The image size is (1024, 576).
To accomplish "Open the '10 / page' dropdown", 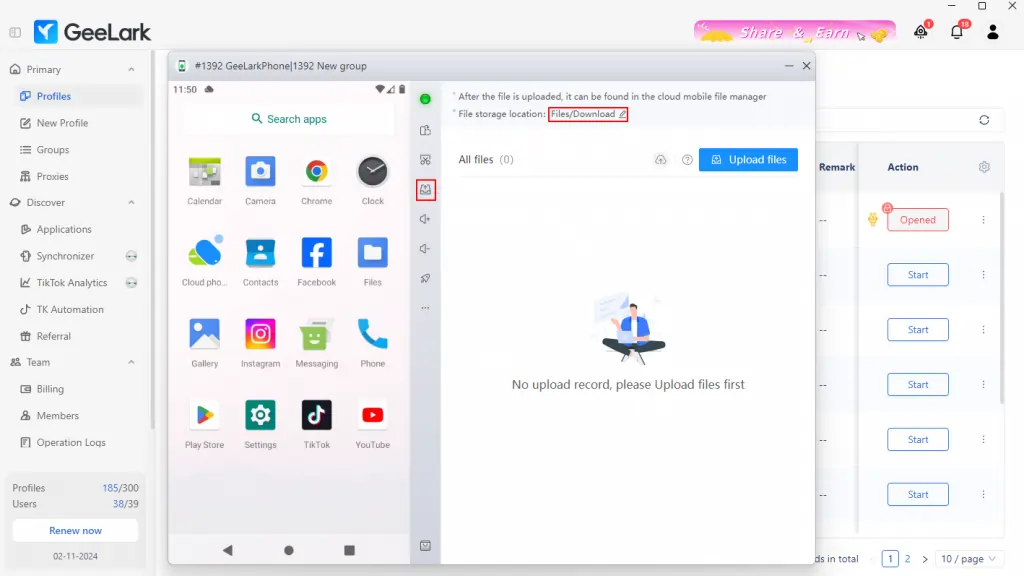I will pyautogui.click(x=968, y=559).
